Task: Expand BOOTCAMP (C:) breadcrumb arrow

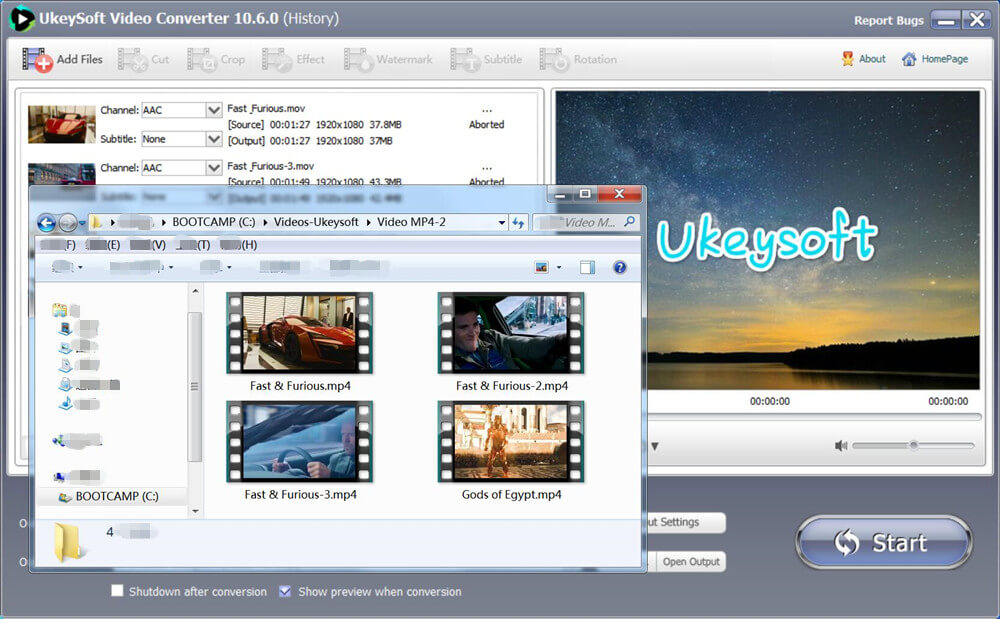Action: pyautogui.click(x=265, y=222)
